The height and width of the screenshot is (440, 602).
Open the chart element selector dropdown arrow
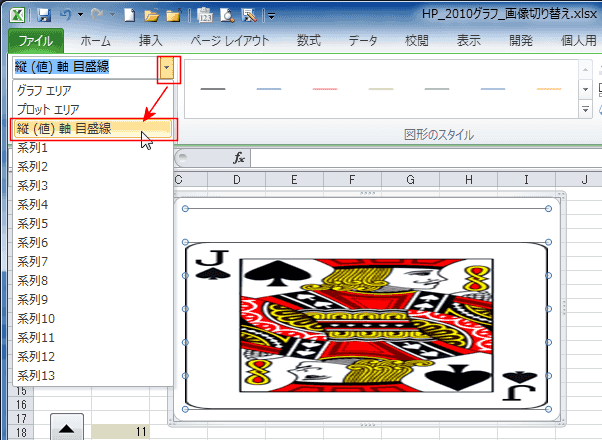[x=166, y=68]
